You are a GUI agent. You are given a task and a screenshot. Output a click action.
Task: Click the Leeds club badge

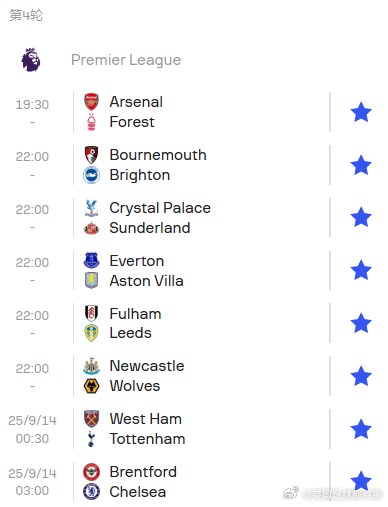[x=91, y=333]
